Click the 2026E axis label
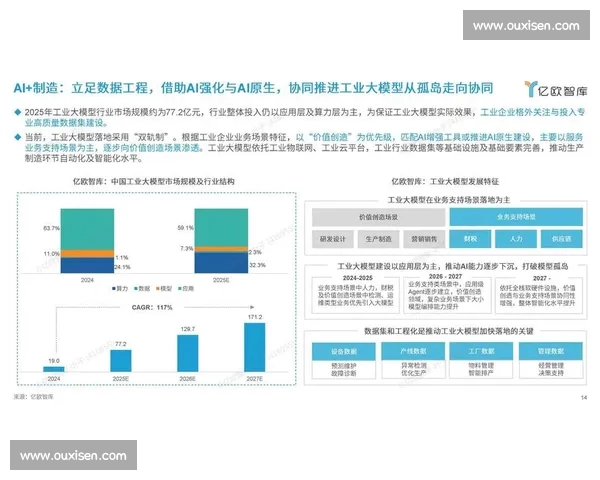The width and height of the screenshot is (600, 480). (188, 379)
